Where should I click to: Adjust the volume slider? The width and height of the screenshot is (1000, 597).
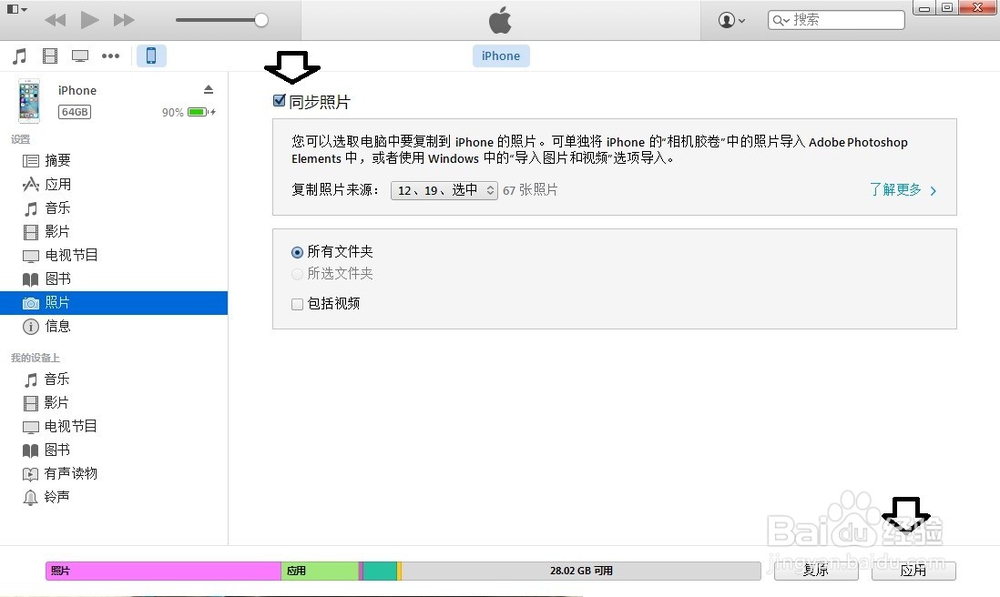click(x=262, y=18)
